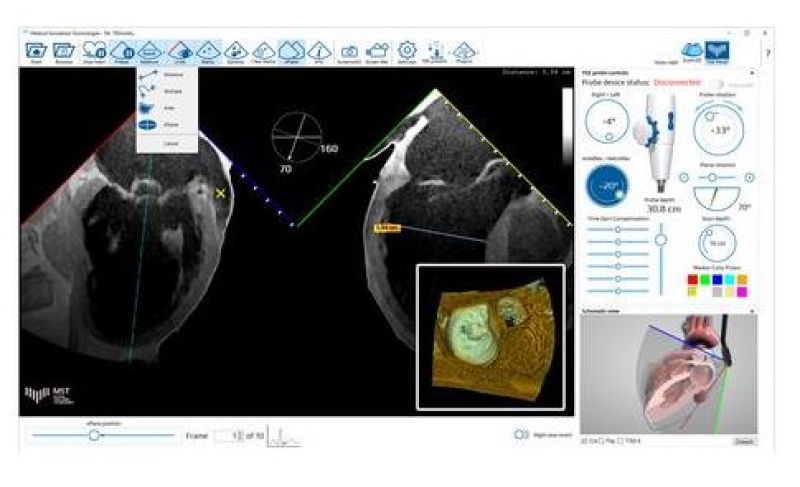Select Cancel in the measurement dropdown
The image size is (800, 487).
click(x=170, y=143)
